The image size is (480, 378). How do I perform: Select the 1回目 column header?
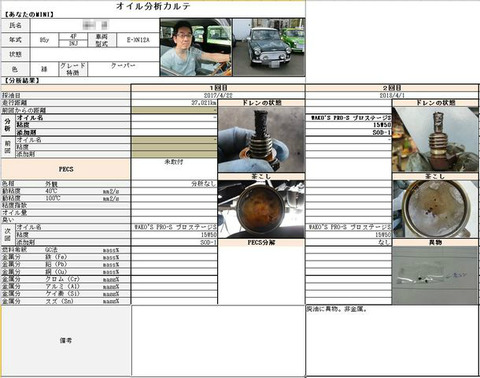click(x=218, y=88)
